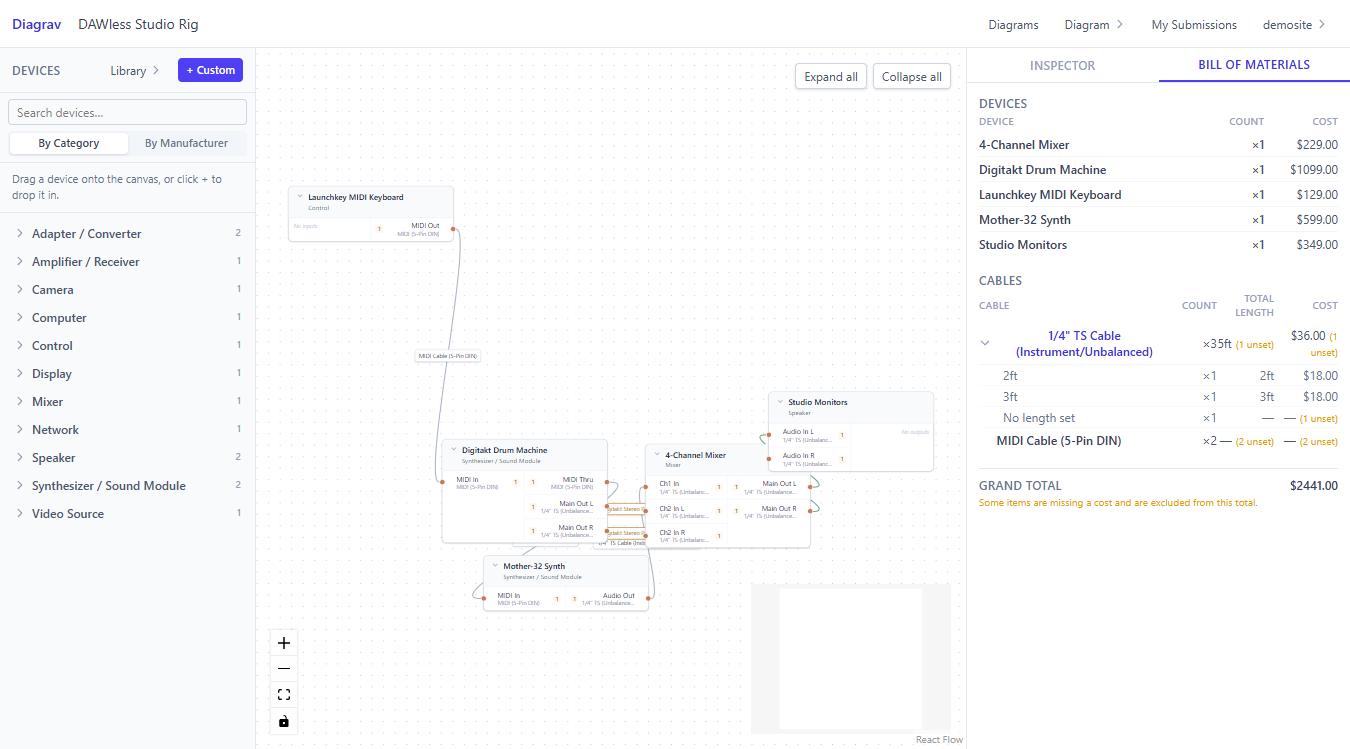Click the Mother-32 Audio Out port handle
The width and height of the screenshot is (1350, 749).
(649, 598)
